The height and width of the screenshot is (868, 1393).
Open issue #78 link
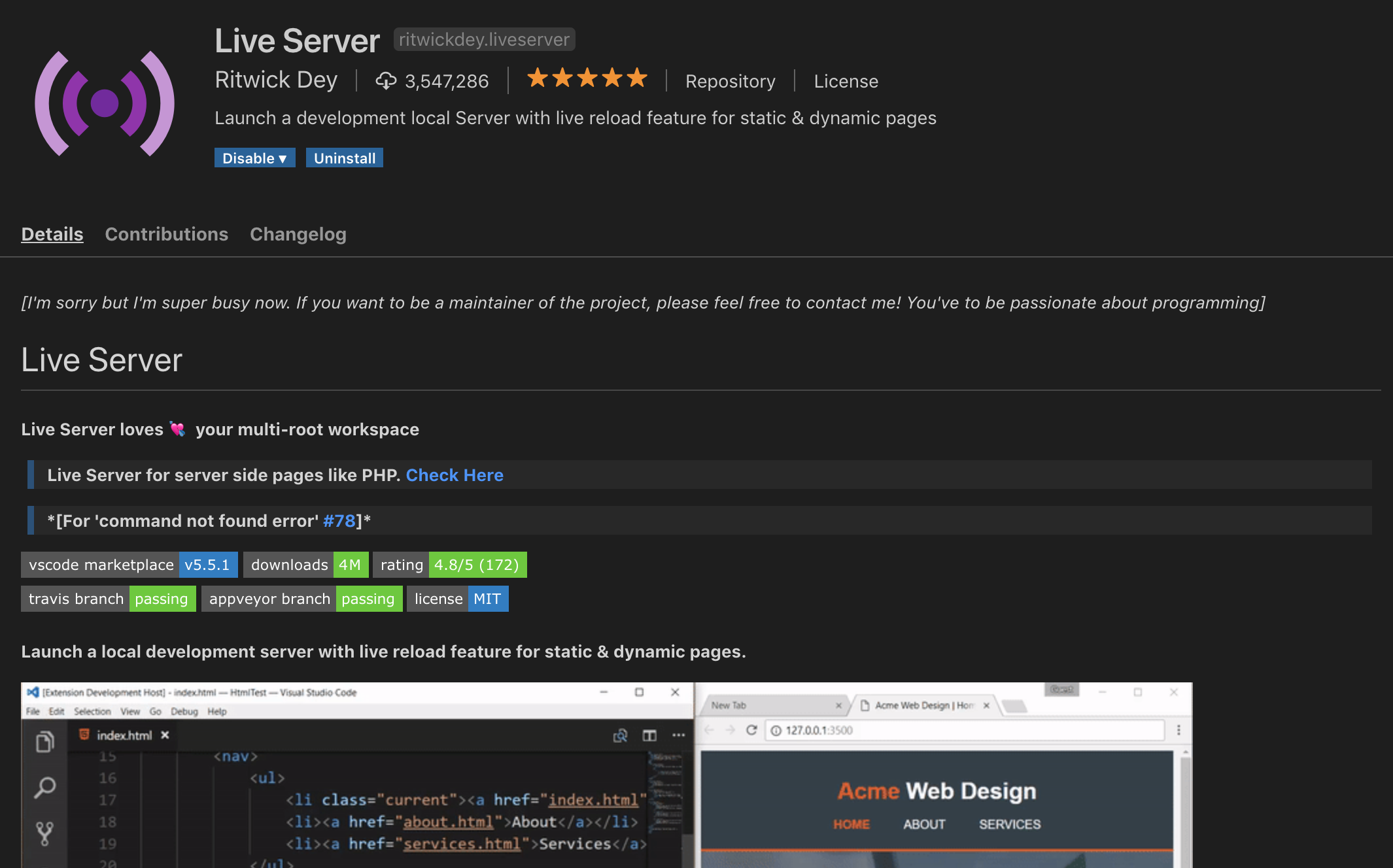click(339, 521)
